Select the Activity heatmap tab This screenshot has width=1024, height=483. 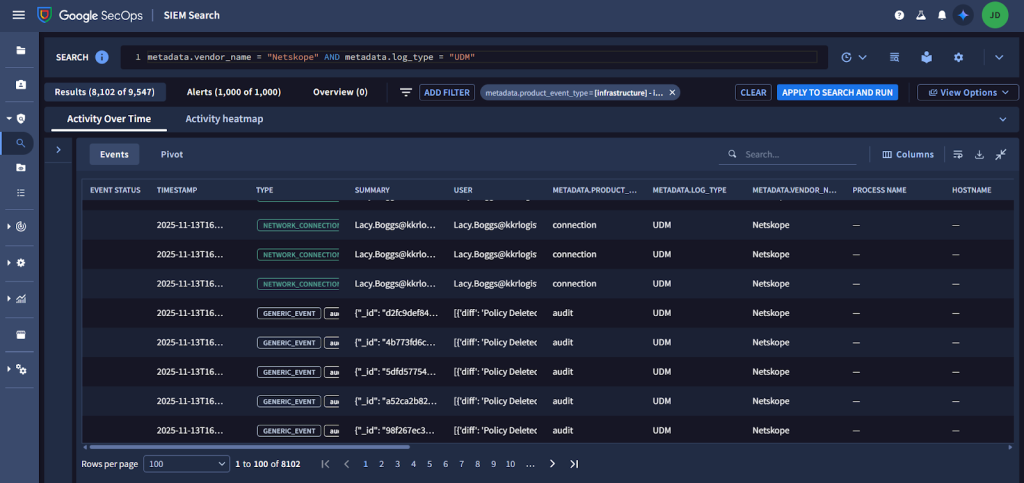[224, 119]
